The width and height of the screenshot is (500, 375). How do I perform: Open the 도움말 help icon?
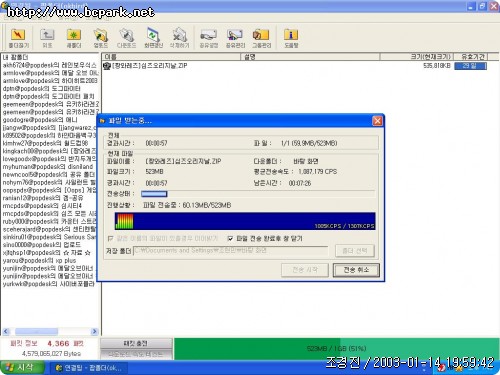(x=291, y=38)
